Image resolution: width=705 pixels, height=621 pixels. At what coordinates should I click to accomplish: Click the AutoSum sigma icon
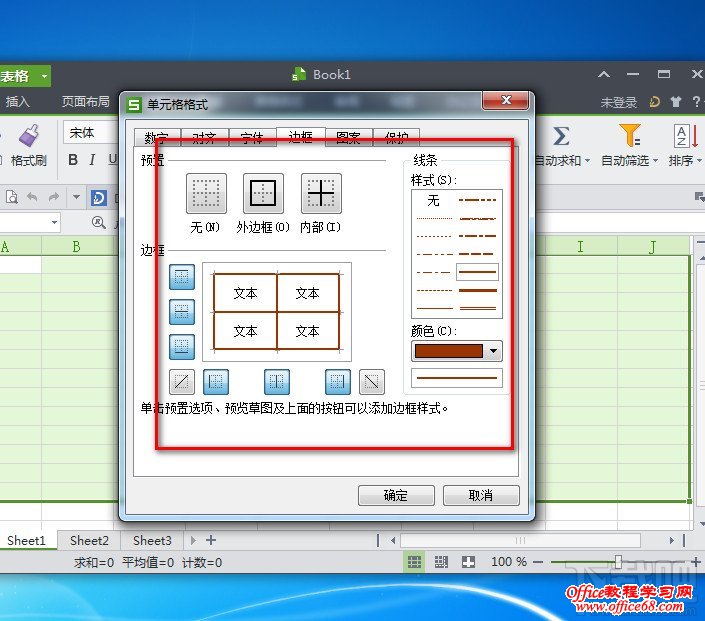pos(561,136)
